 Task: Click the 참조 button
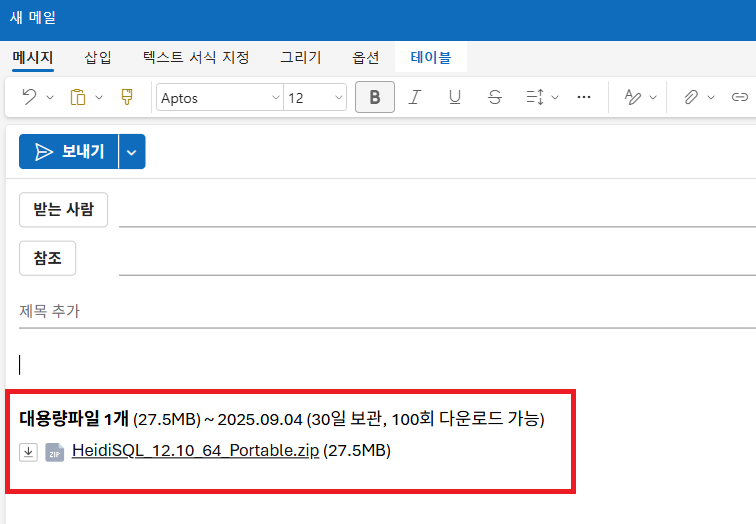[47, 258]
